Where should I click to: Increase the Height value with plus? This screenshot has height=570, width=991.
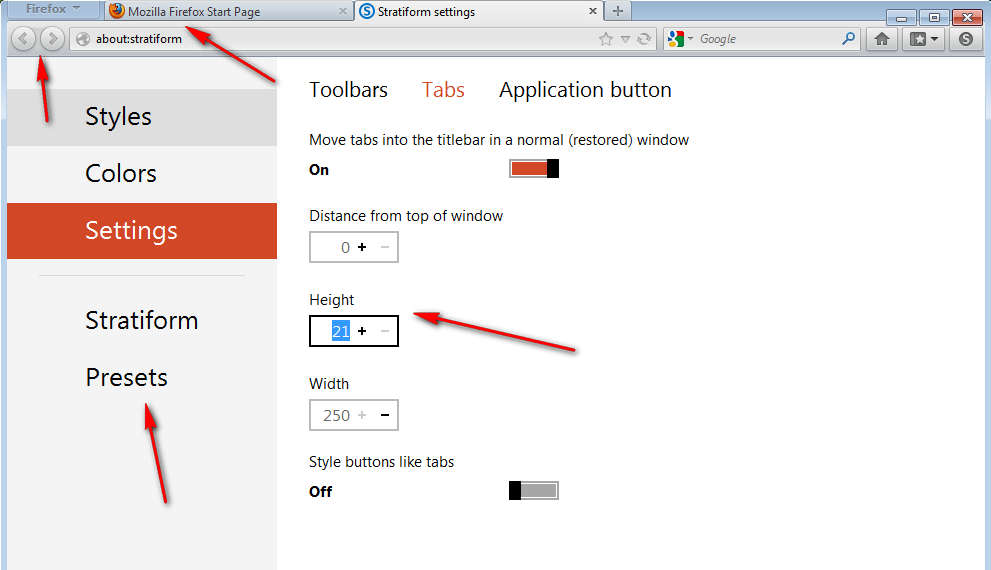pyautogui.click(x=362, y=331)
